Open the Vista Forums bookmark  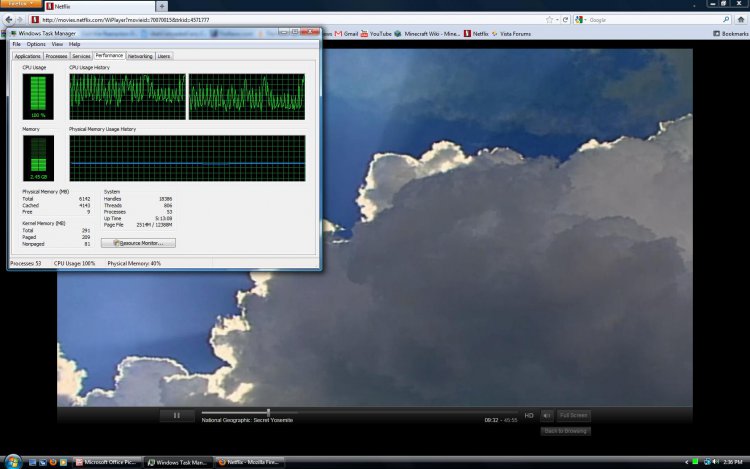pos(511,33)
